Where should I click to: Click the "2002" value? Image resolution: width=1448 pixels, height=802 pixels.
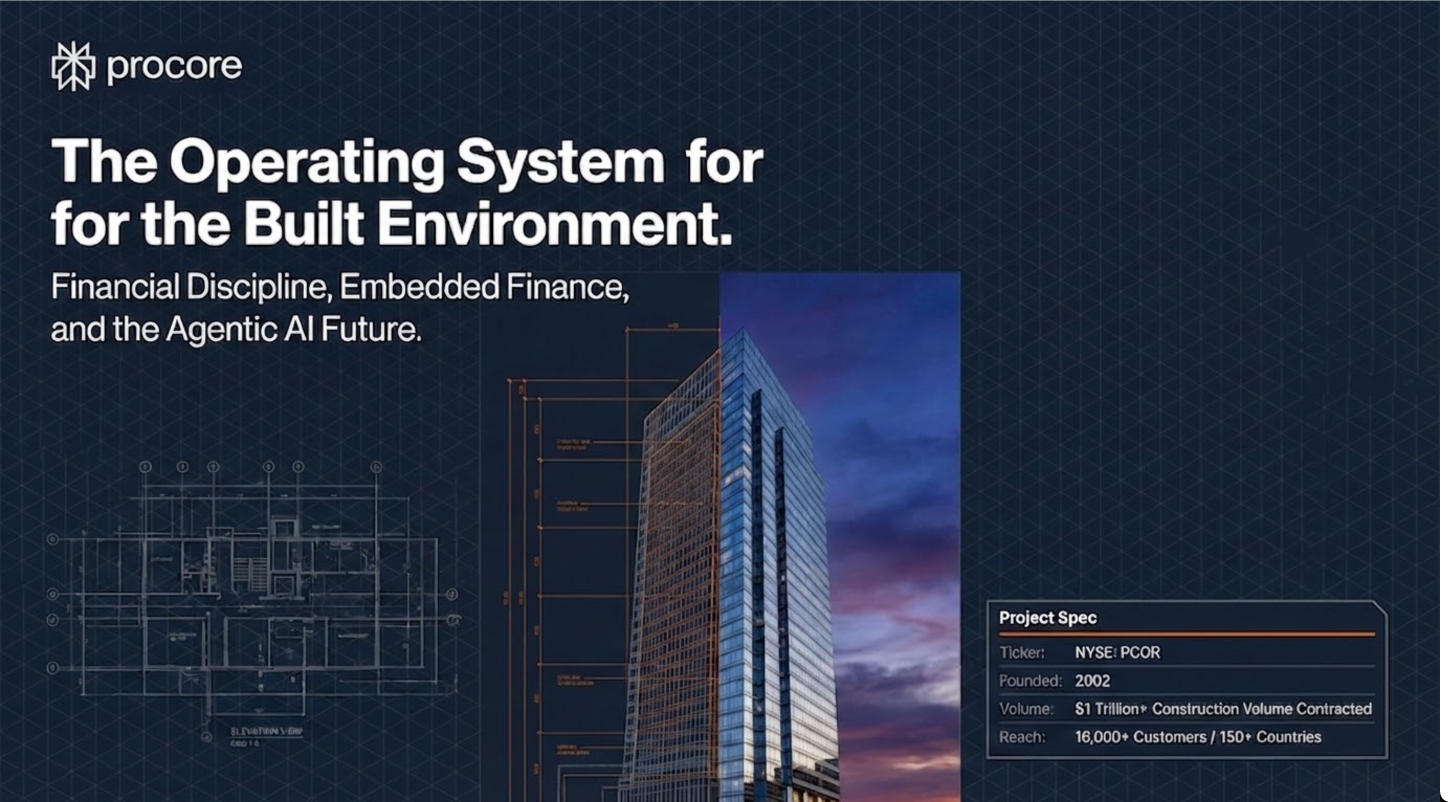(1093, 681)
